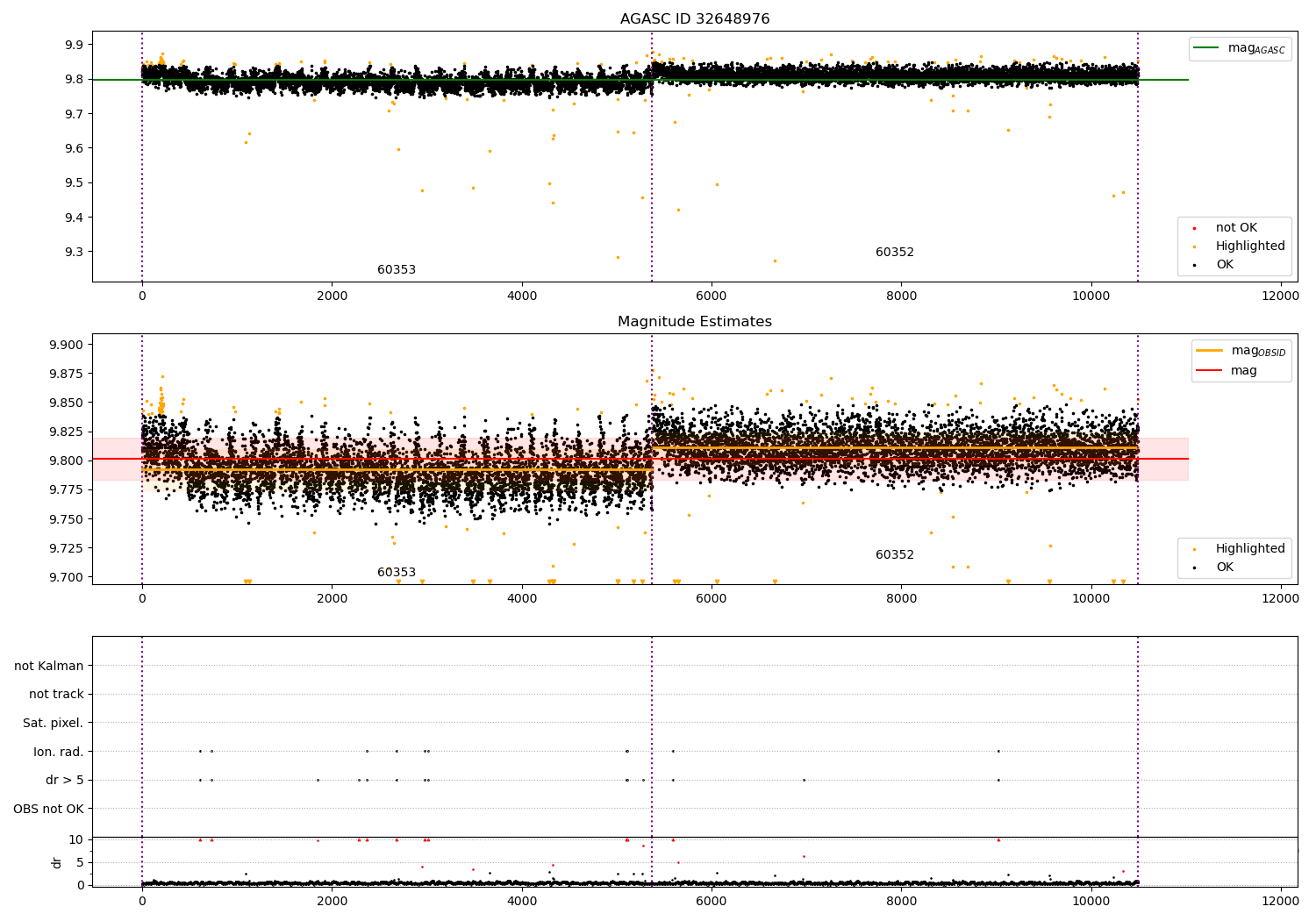
Task: Click the "60353" annotation in top plot
Action: coord(397,270)
